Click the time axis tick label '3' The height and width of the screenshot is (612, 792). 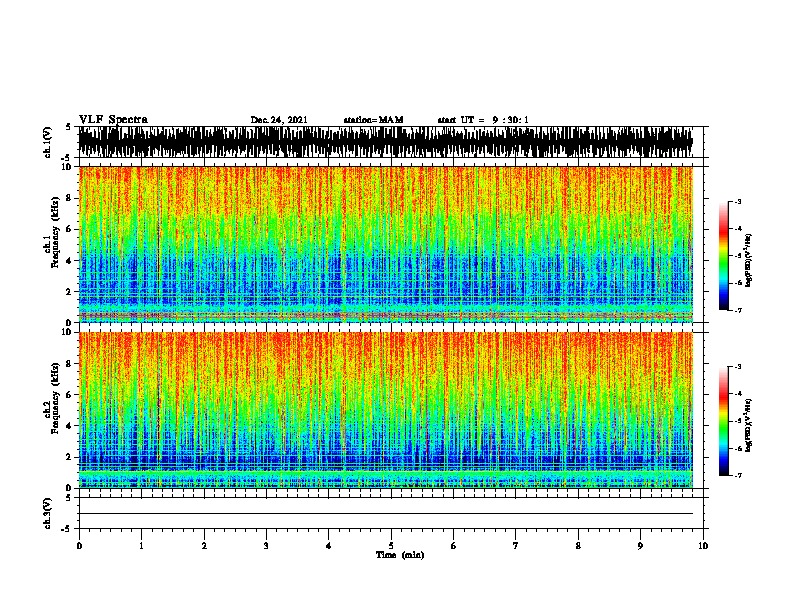coord(266,546)
